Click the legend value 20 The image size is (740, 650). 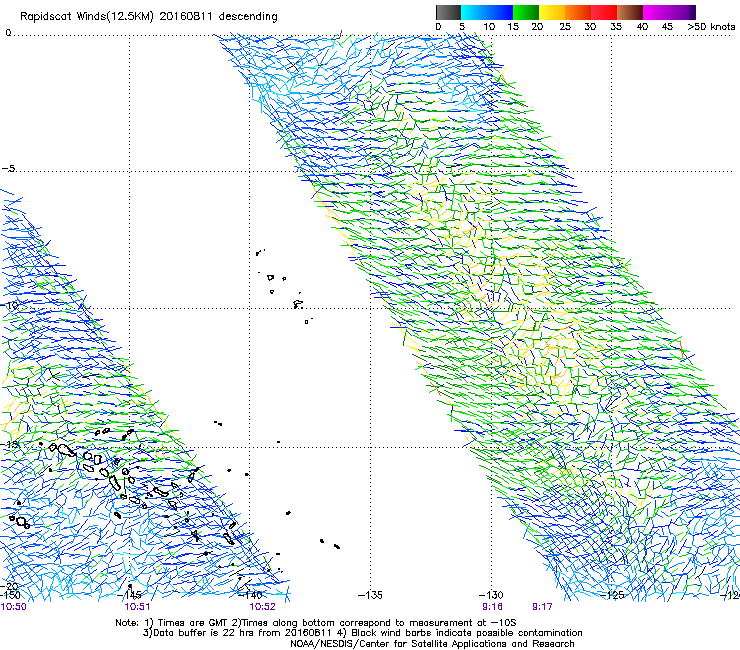point(537,27)
